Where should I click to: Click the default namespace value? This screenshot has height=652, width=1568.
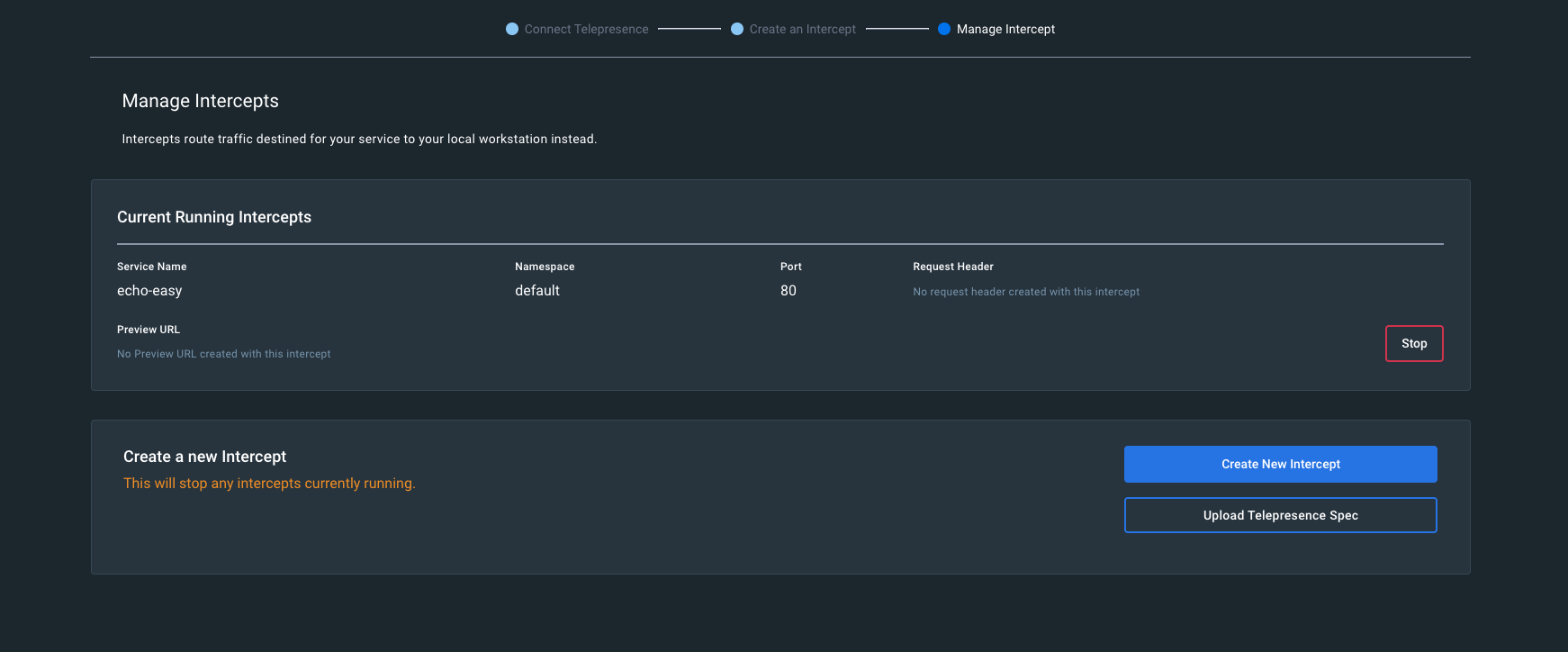pos(537,291)
